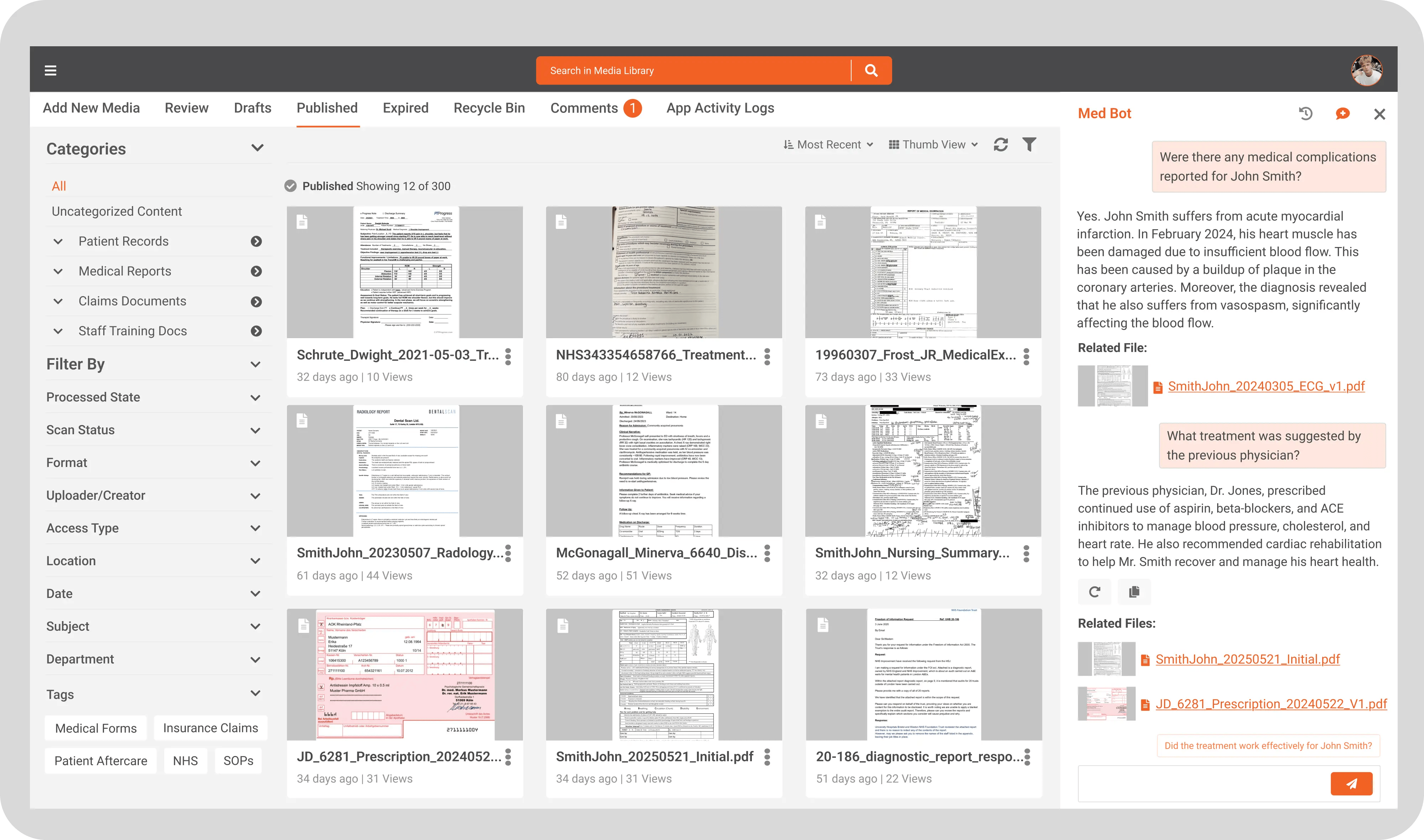Send the Med Bot message
This screenshot has height=840, width=1424.
pyautogui.click(x=1352, y=784)
